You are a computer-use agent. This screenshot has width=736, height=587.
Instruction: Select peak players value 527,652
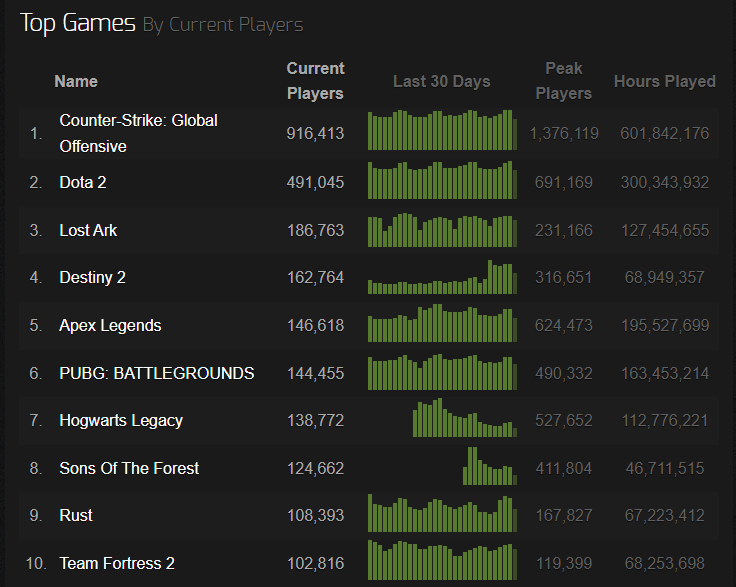click(564, 420)
